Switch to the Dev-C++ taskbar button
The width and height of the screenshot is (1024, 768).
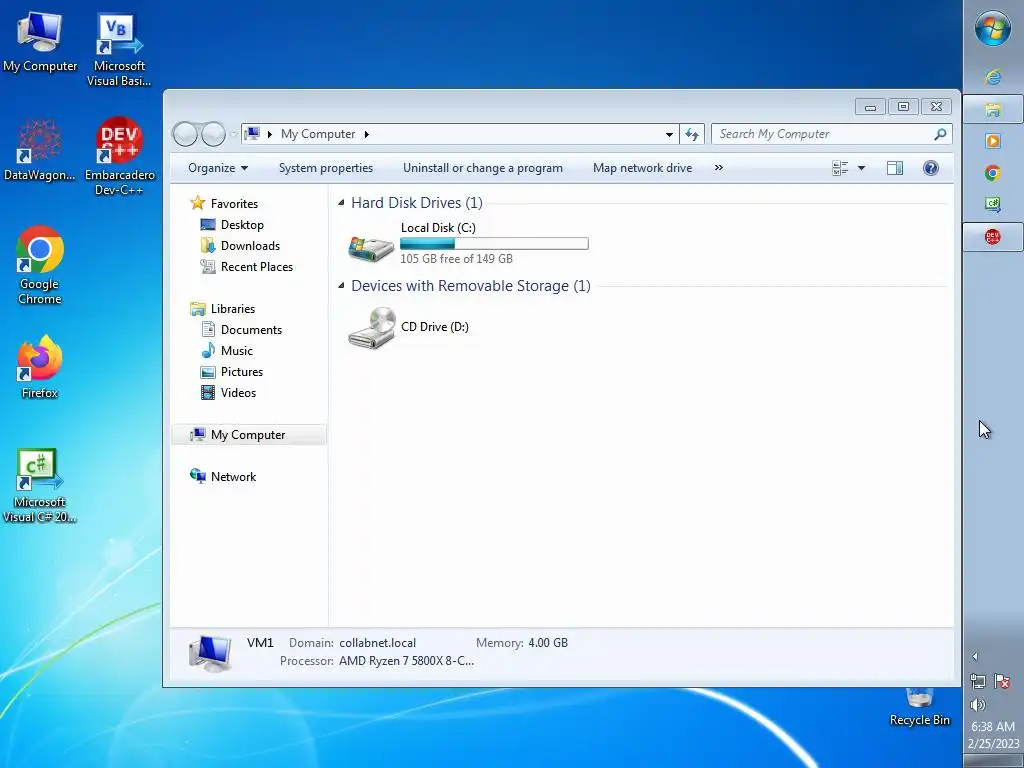(x=993, y=236)
